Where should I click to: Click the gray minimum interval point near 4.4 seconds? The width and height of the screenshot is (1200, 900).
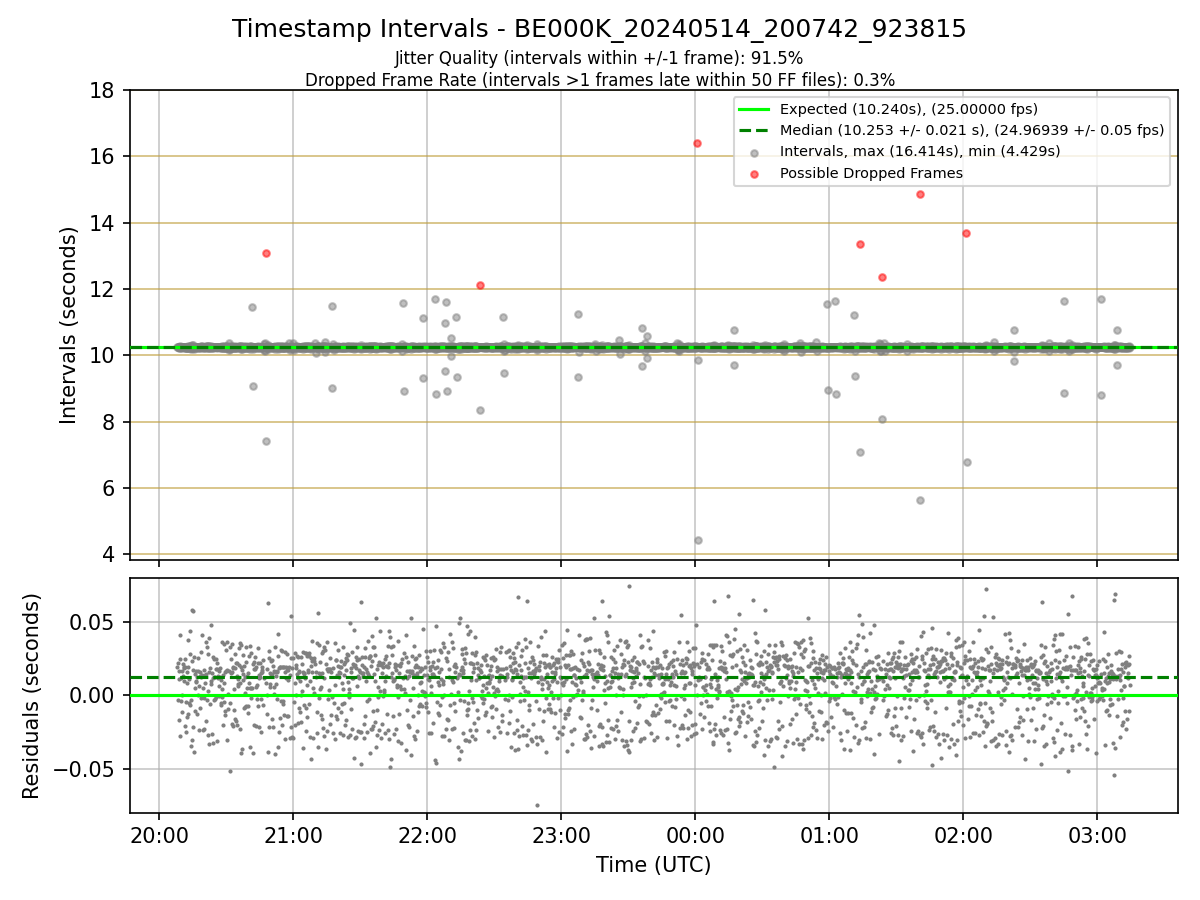[698, 540]
